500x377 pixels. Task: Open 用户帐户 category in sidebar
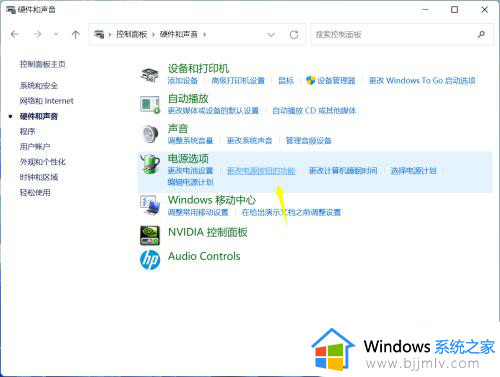click(35, 146)
